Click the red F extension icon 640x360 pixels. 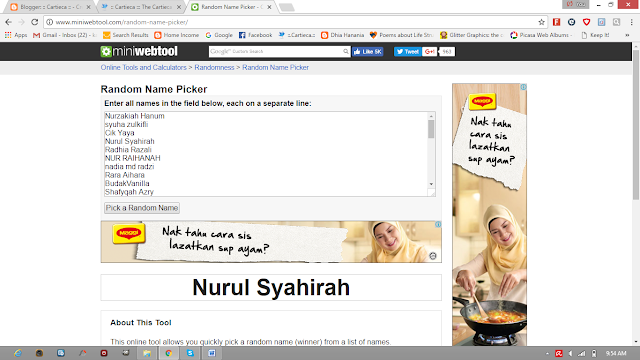tap(556, 22)
